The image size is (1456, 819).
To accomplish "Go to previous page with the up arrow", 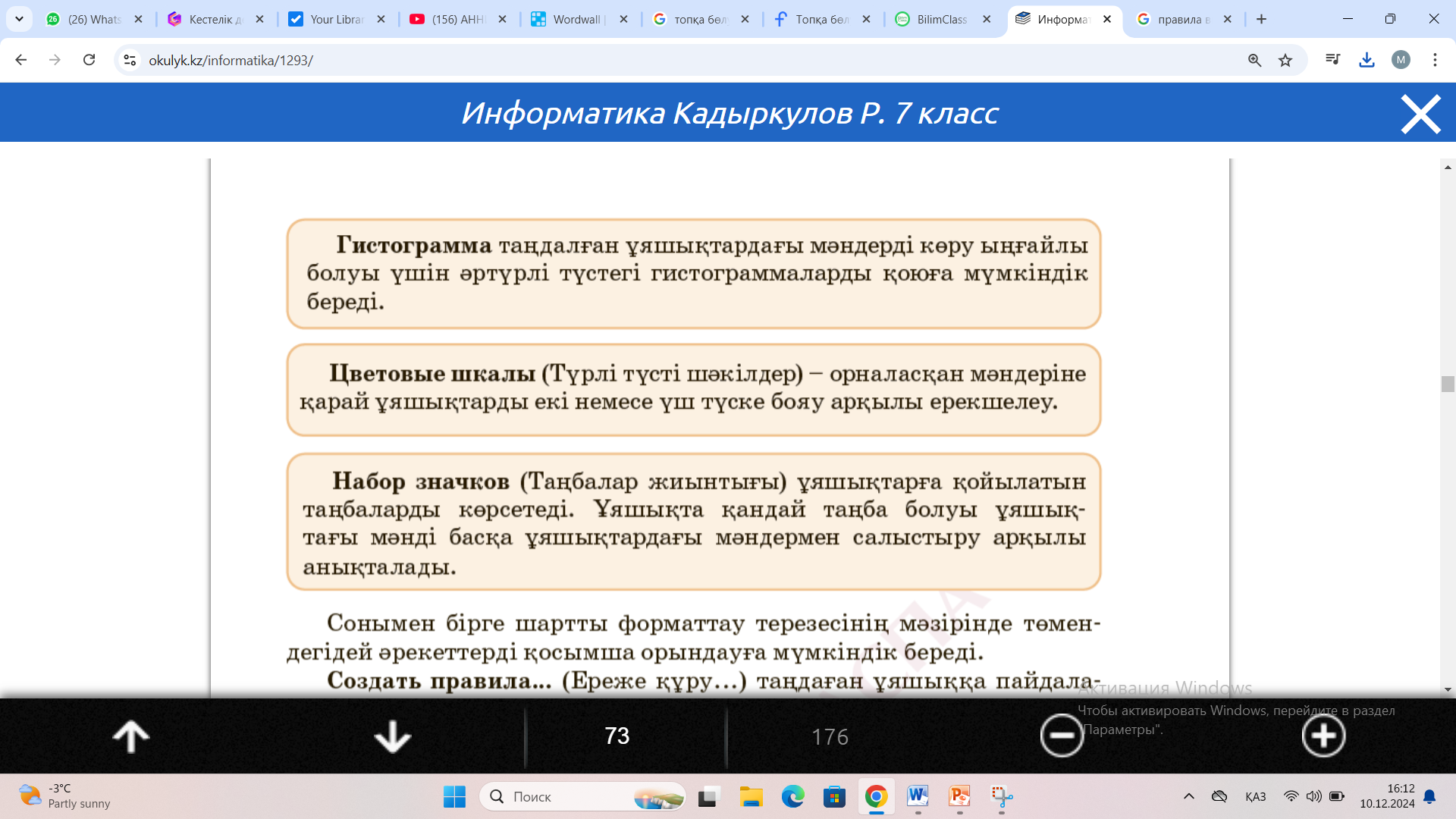I will click(130, 736).
